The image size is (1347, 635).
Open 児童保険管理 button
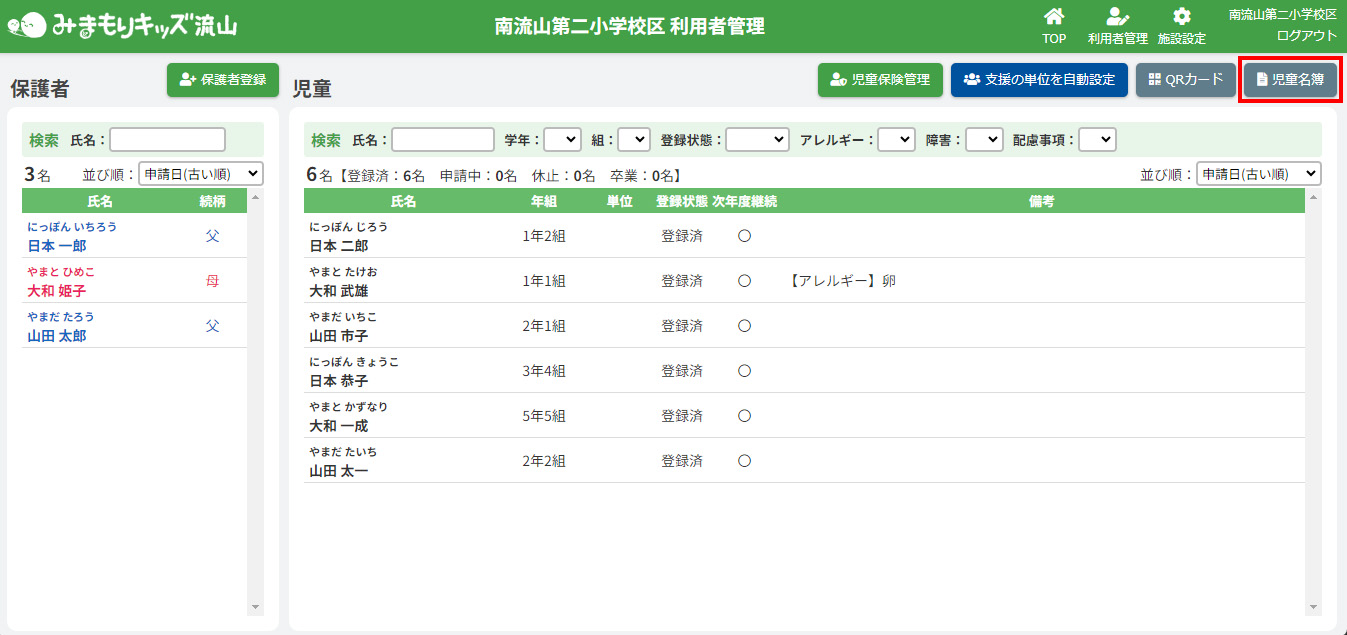(x=880, y=80)
